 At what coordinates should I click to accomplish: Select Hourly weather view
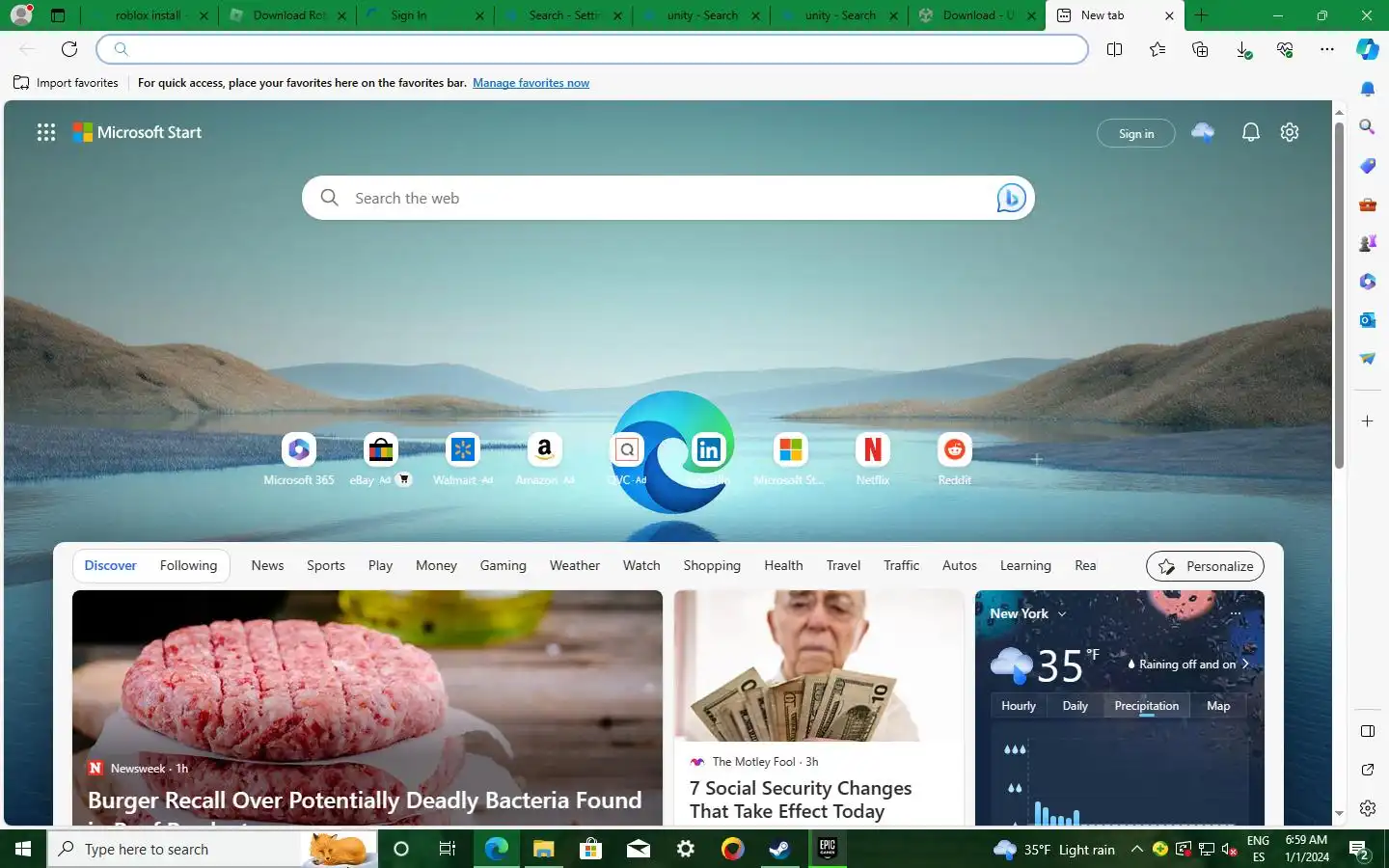[1019, 706]
